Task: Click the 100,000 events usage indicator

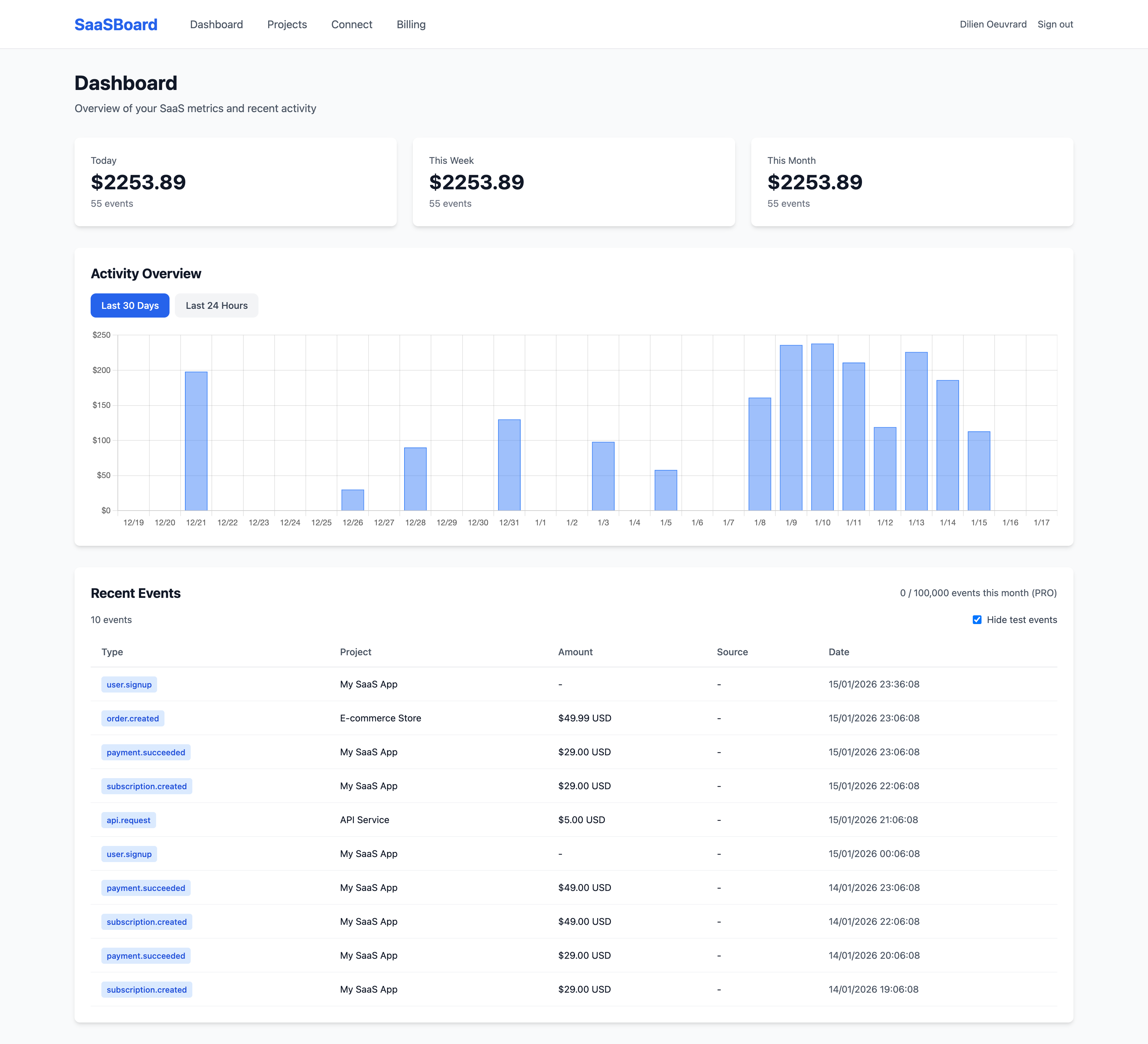Action: click(978, 593)
